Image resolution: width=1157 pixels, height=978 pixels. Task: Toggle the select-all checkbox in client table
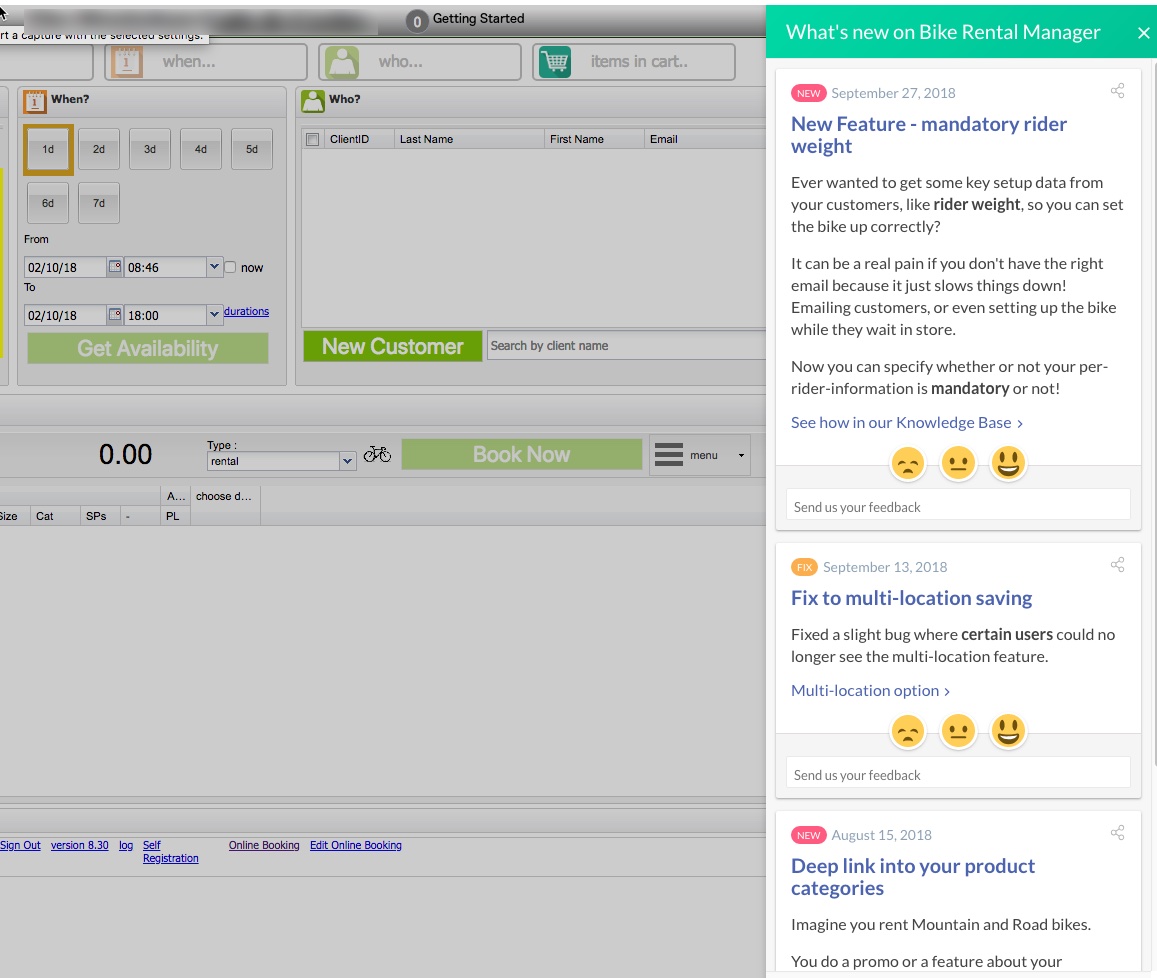[313, 140]
